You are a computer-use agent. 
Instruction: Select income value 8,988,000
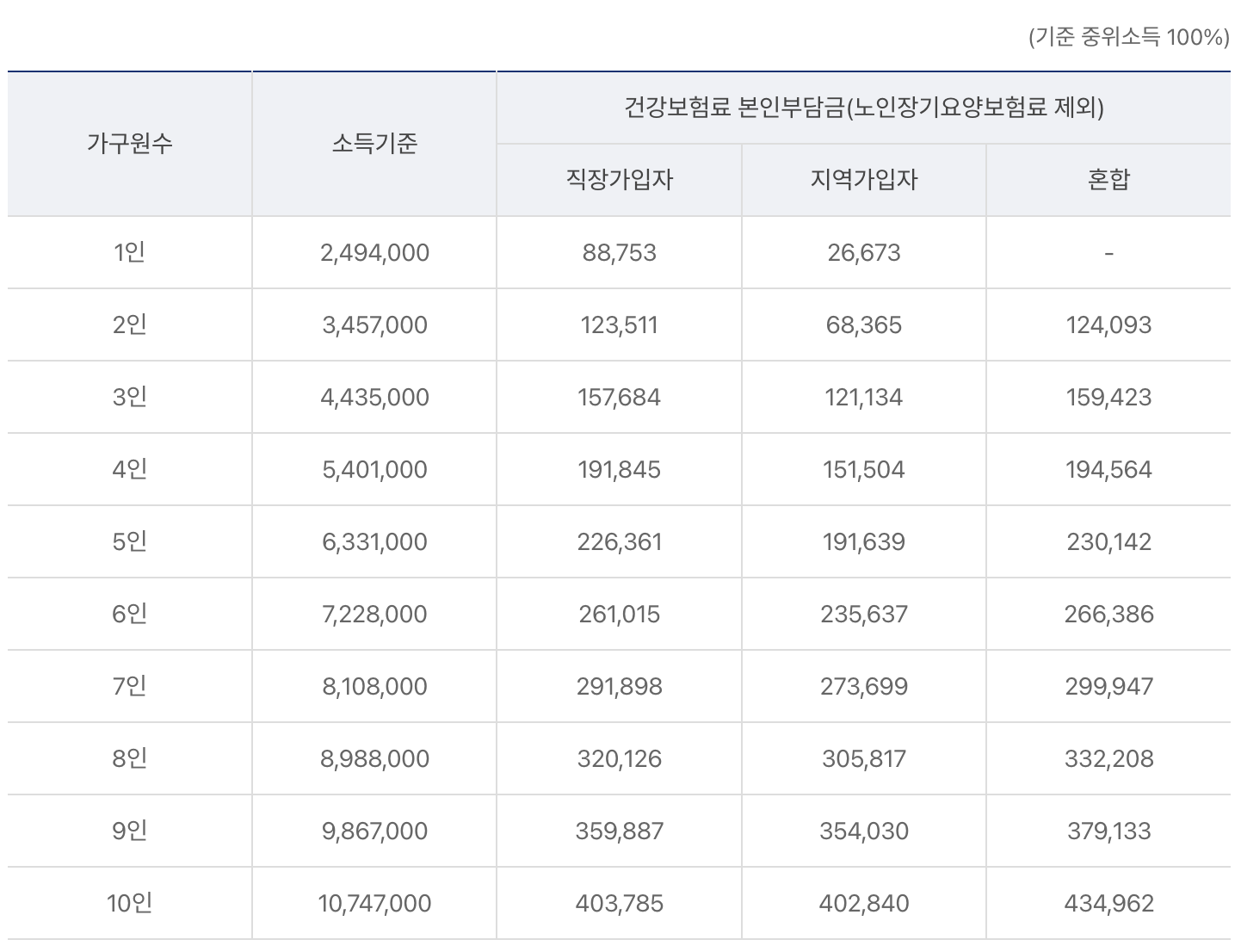[x=374, y=758]
